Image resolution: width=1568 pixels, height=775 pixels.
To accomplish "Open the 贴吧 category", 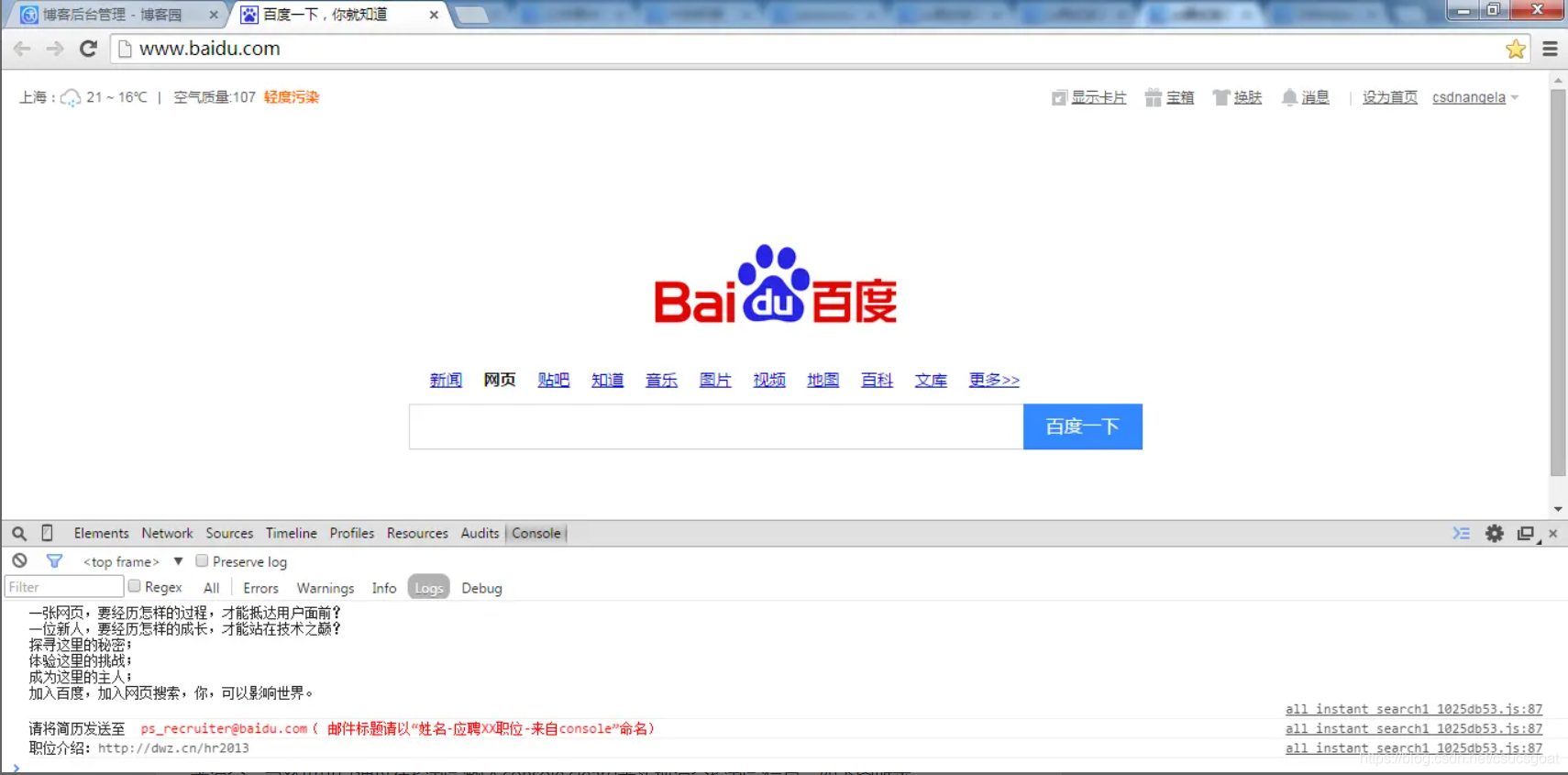I will coord(554,380).
